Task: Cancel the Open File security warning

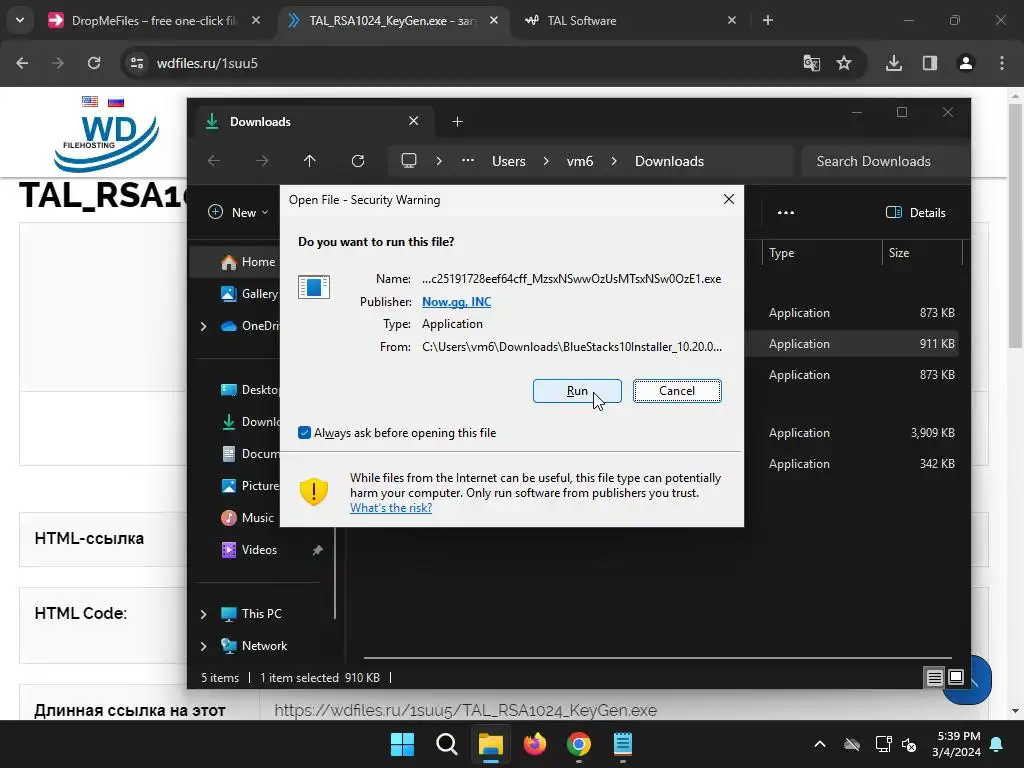Action: click(x=677, y=391)
